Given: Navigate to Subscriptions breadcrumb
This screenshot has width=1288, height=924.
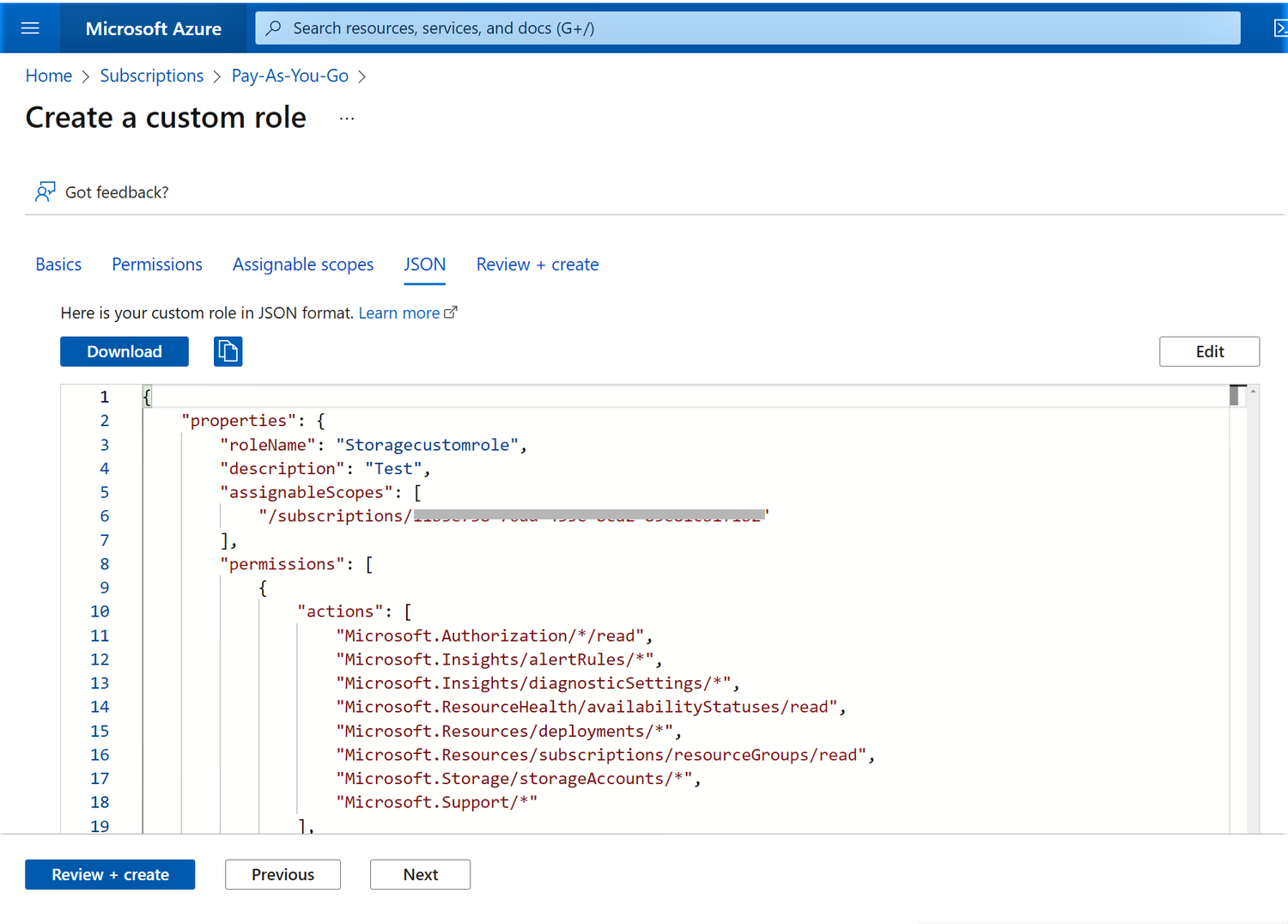Looking at the screenshot, I should pyautogui.click(x=152, y=76).
